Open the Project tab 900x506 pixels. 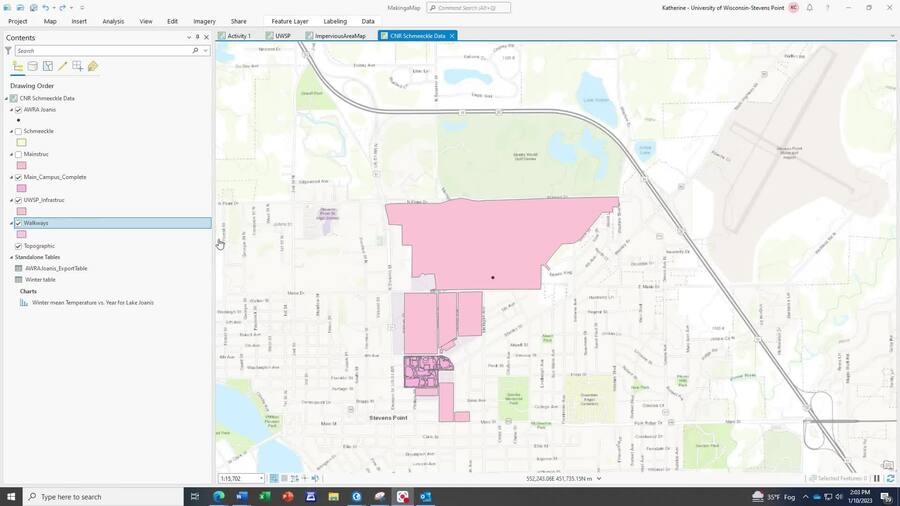point(18,21)
